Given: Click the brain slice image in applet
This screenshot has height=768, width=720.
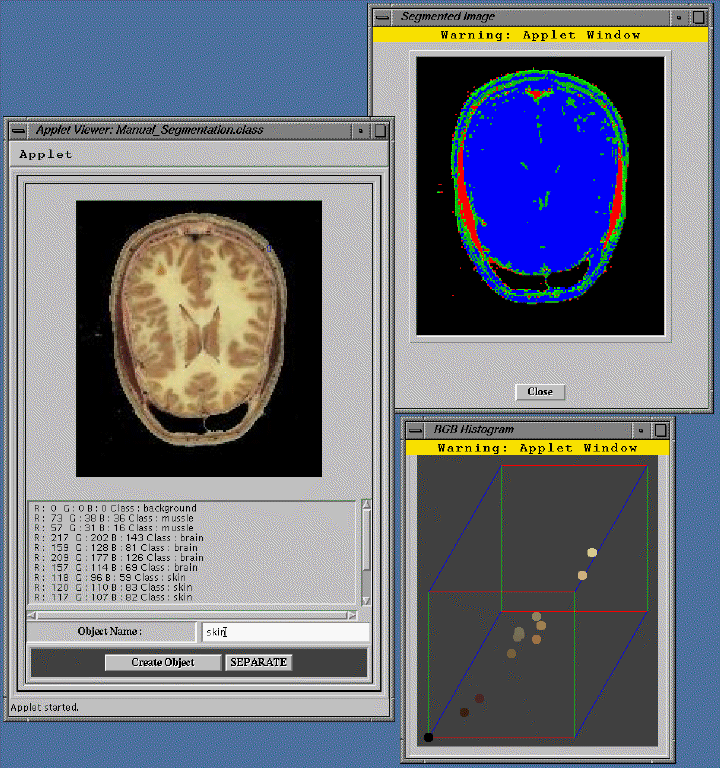Looking at the screenshot, I should [x=198, y=337].
